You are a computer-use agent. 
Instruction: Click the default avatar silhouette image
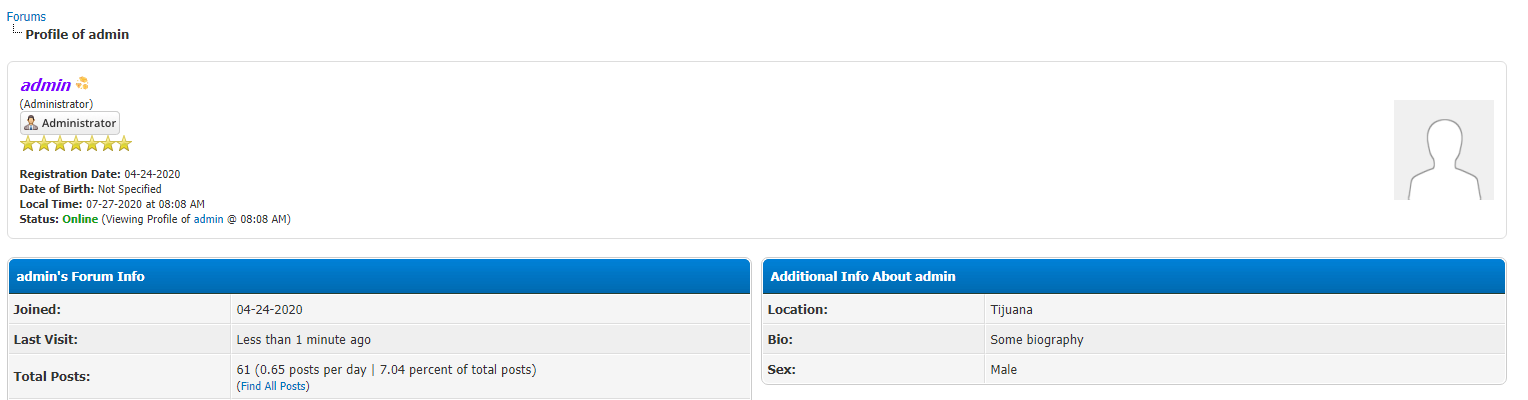tap(1443, 150)
